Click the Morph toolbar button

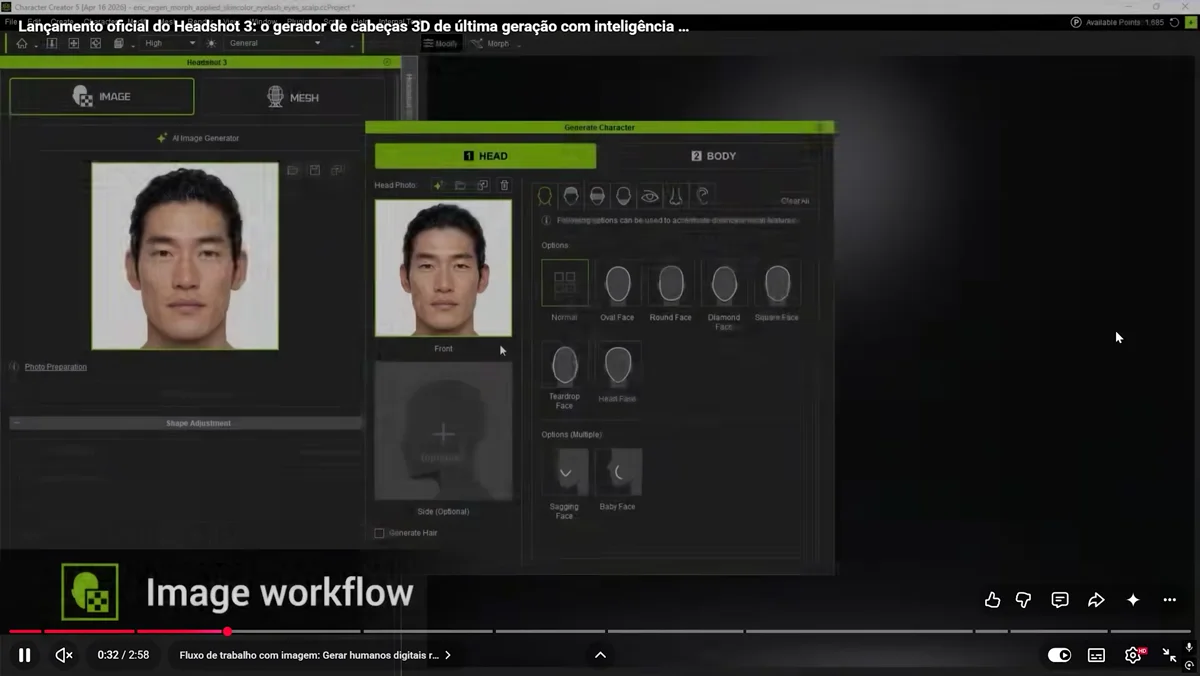click(491, 44)
